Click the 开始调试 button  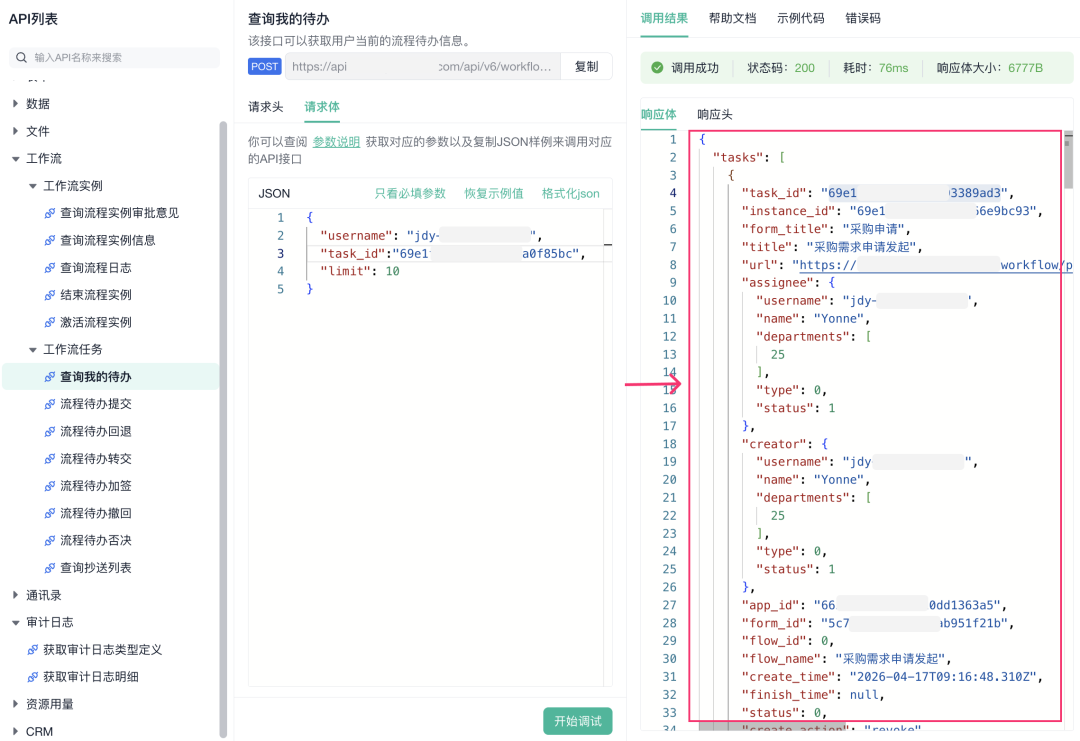point(577,721)
